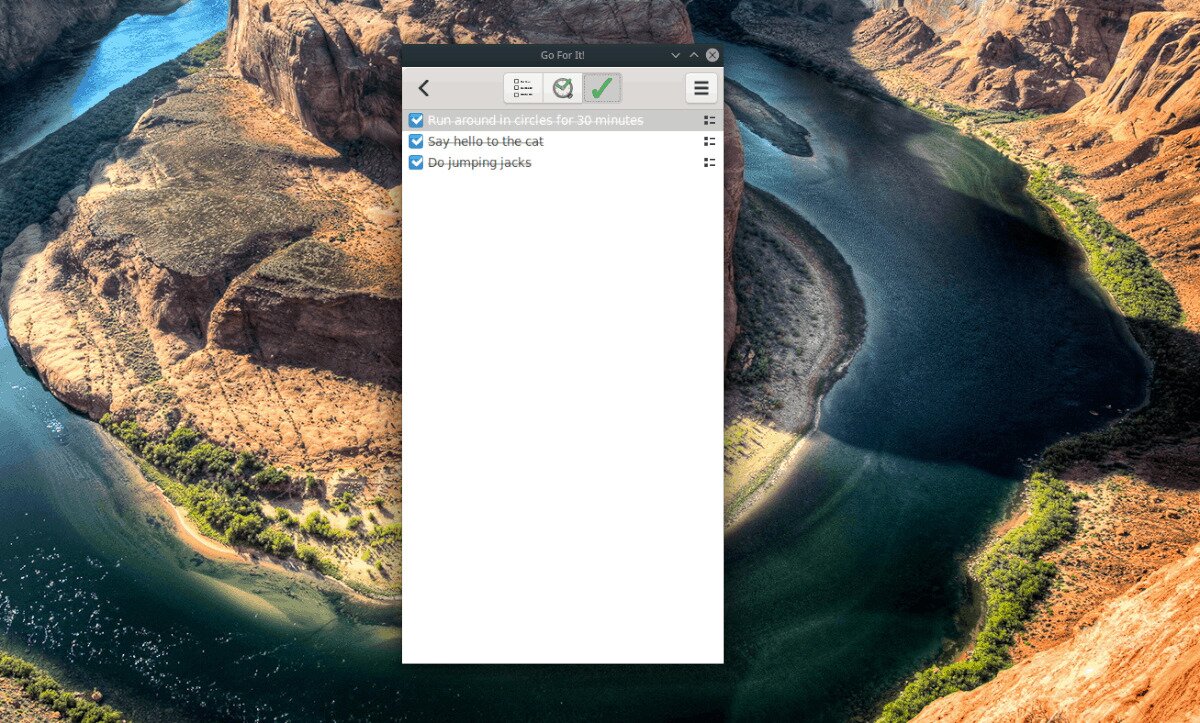Click drag handle icon for 'Run around in circles'
The image size is (1200, 723).
(710, 120)
